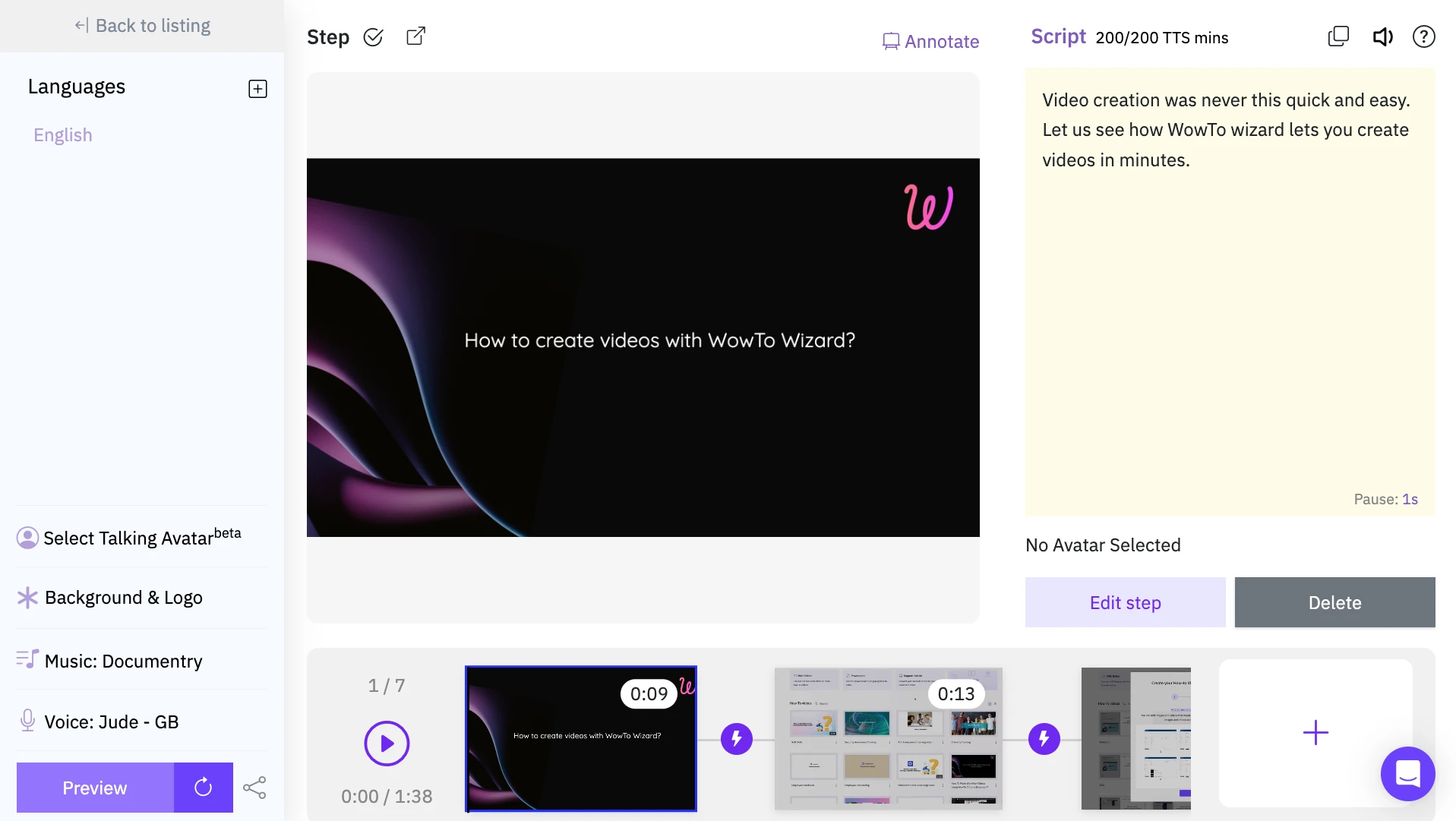Delete the current step

point(1334,602)
